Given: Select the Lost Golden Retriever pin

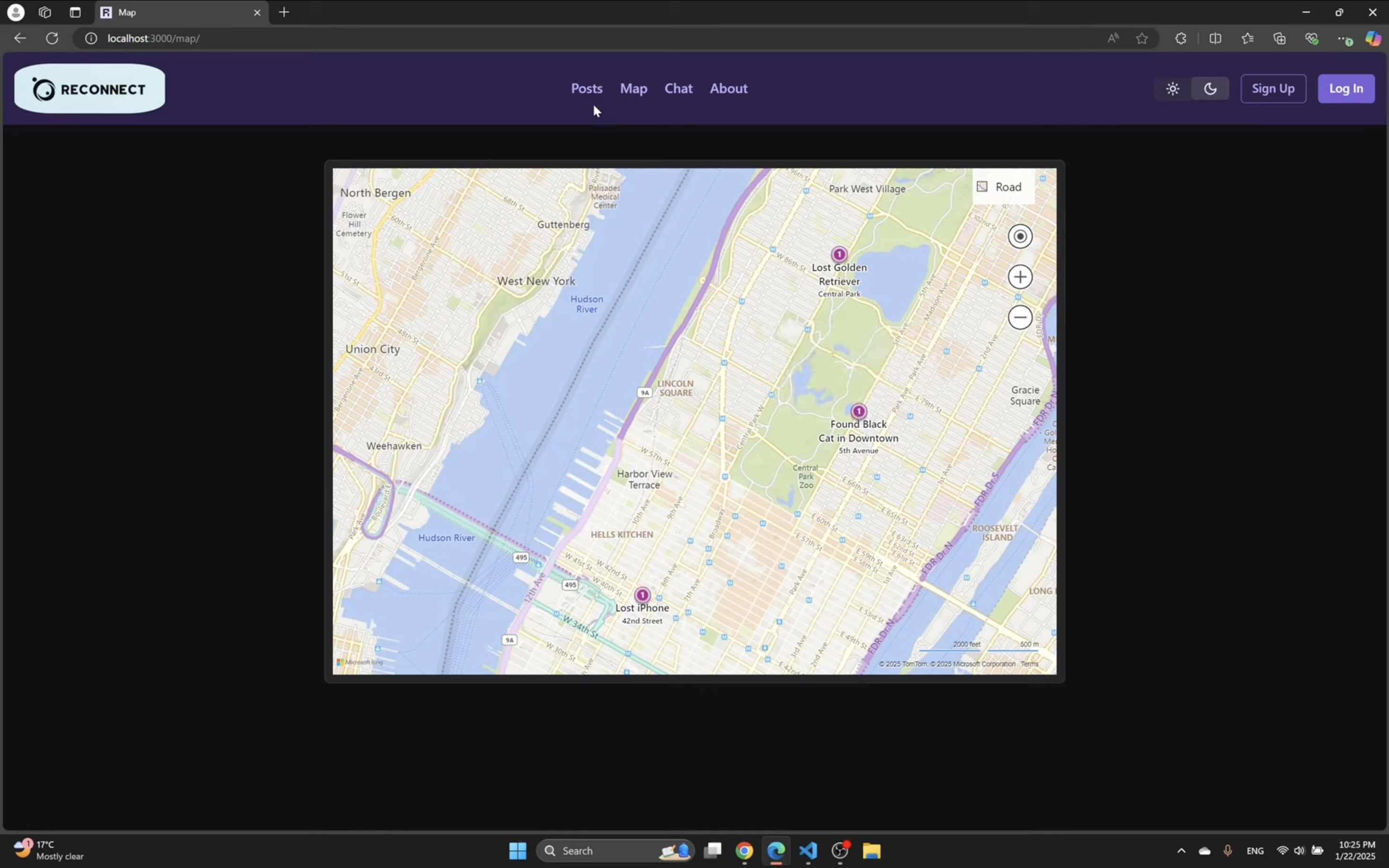Looking at the screenshot, I should click(839, 255).
